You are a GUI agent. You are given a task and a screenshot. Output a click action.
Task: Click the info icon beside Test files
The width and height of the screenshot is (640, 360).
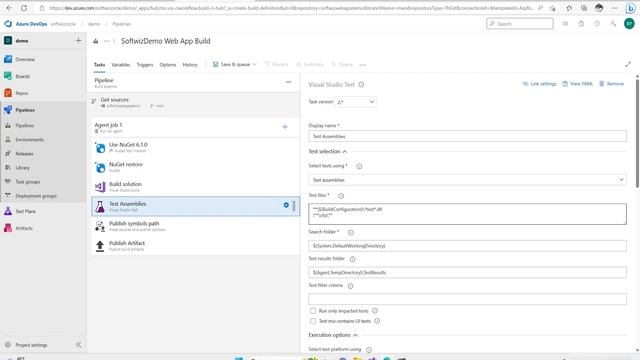pos(341,196)
